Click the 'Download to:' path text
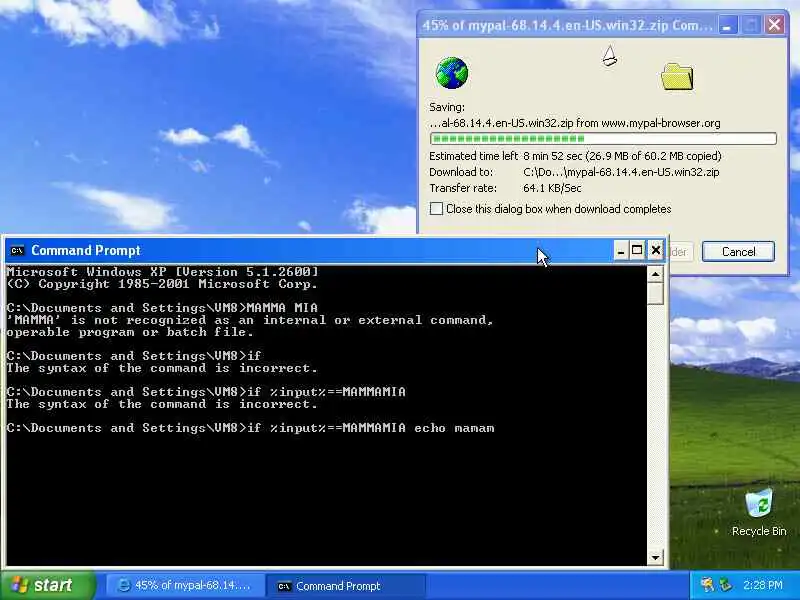This screenshot has width=800, height=600. pyautogui.click(x=574, y=172)
